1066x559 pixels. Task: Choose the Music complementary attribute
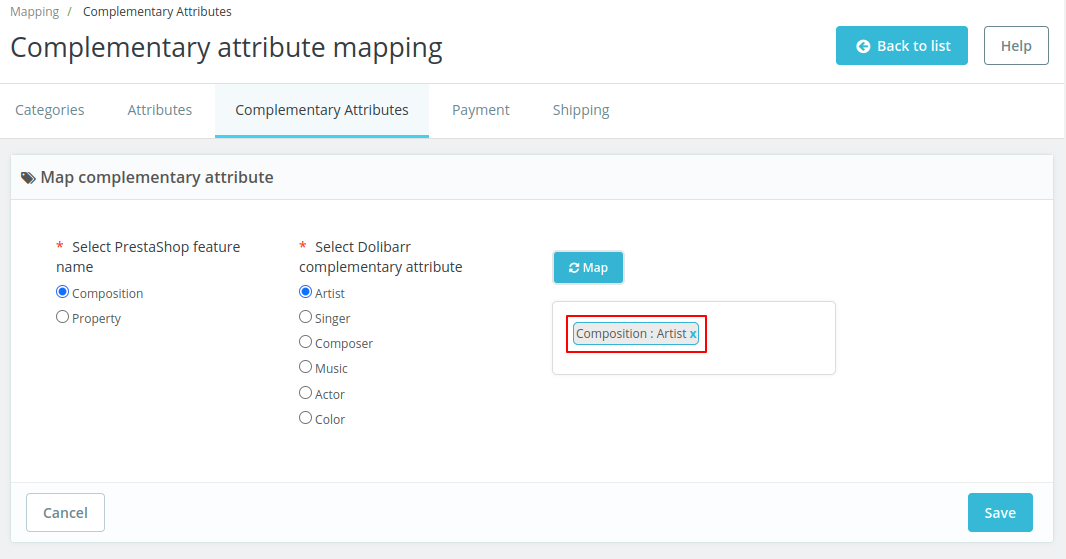tap(306, 367)
